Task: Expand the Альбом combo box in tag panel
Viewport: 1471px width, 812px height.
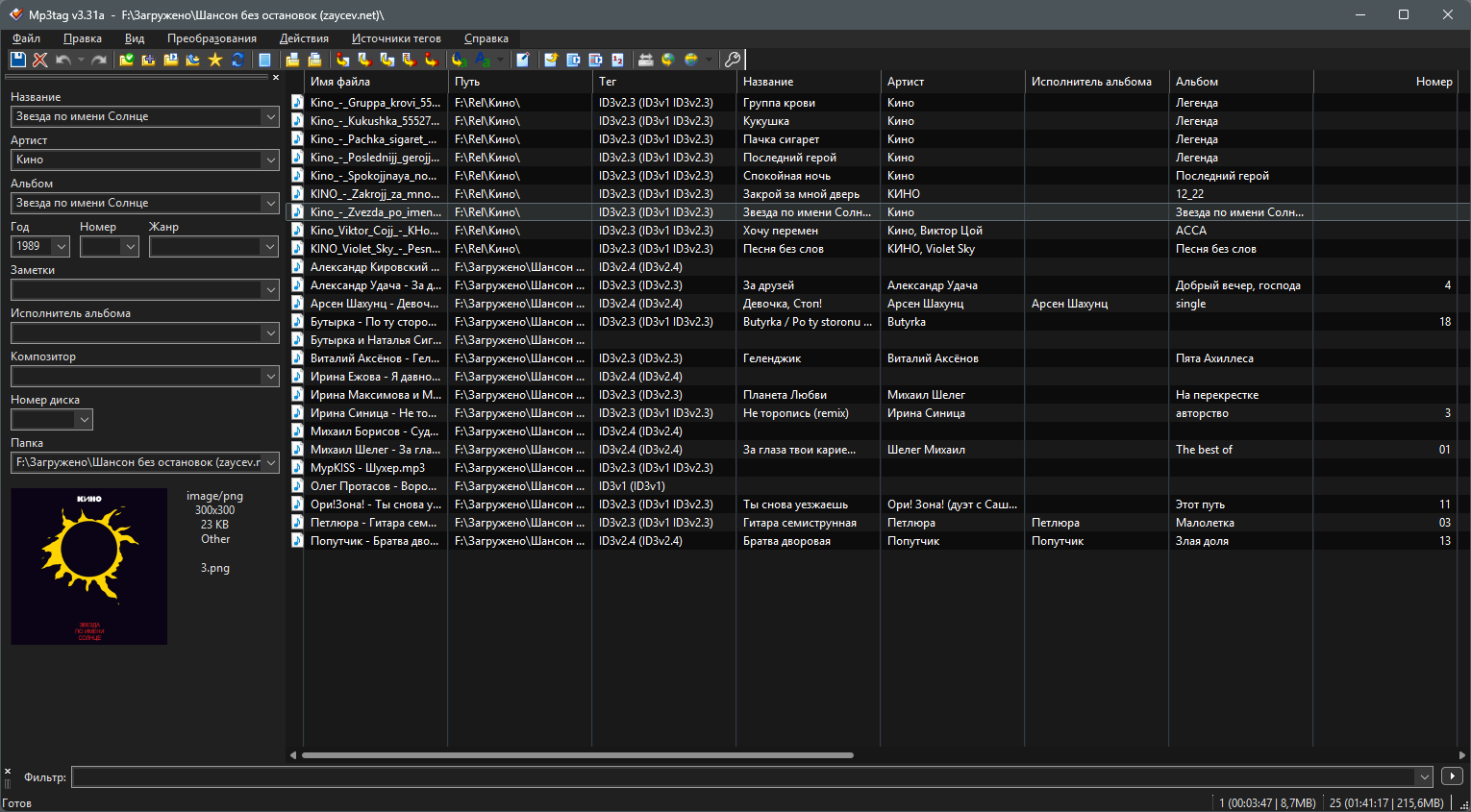Action: (269, 203)
